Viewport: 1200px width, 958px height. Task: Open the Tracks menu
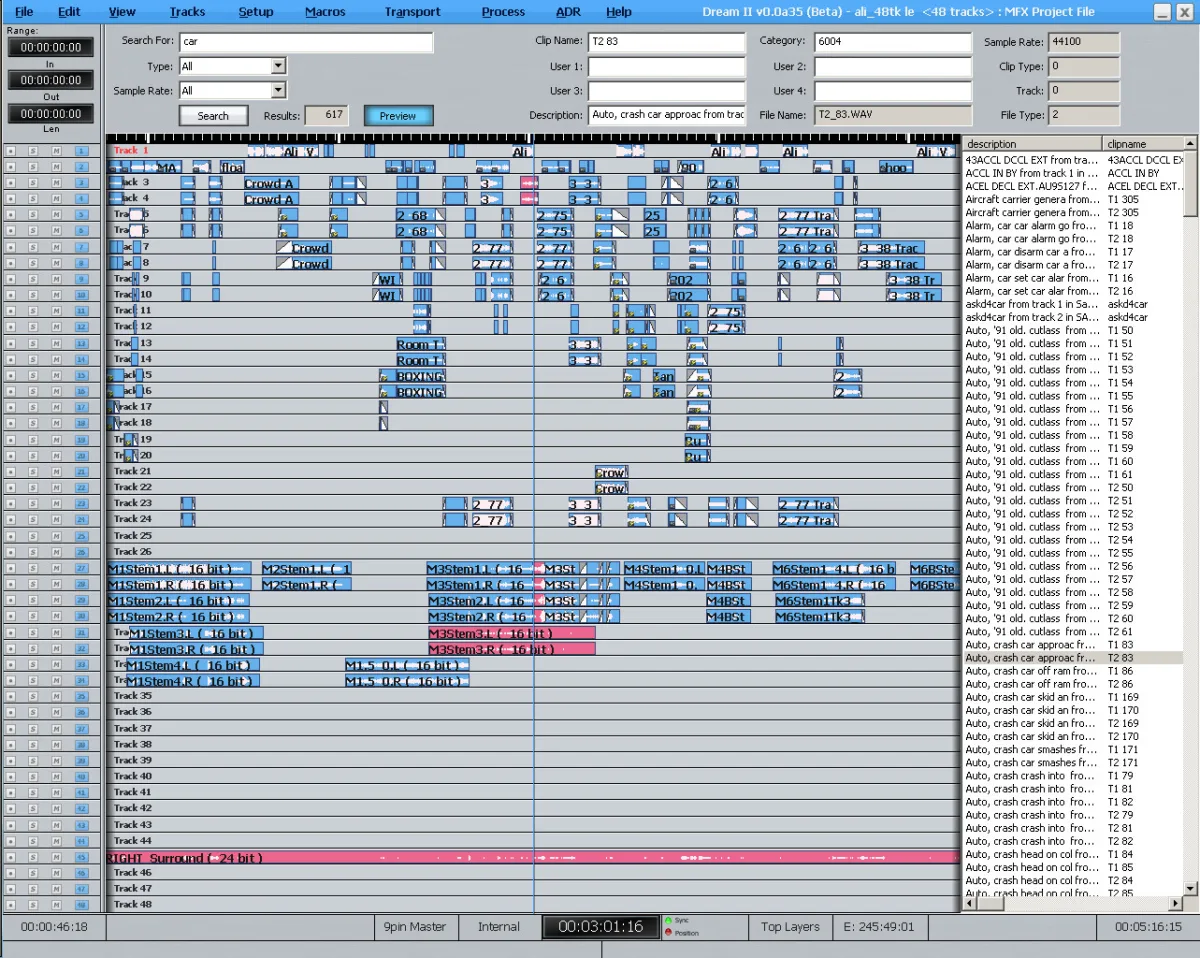point(187,12)
